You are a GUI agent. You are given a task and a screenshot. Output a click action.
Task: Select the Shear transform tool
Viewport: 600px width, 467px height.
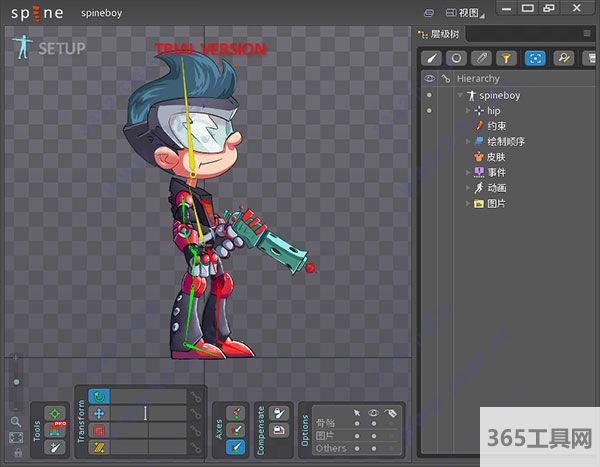tap(99, 447)
